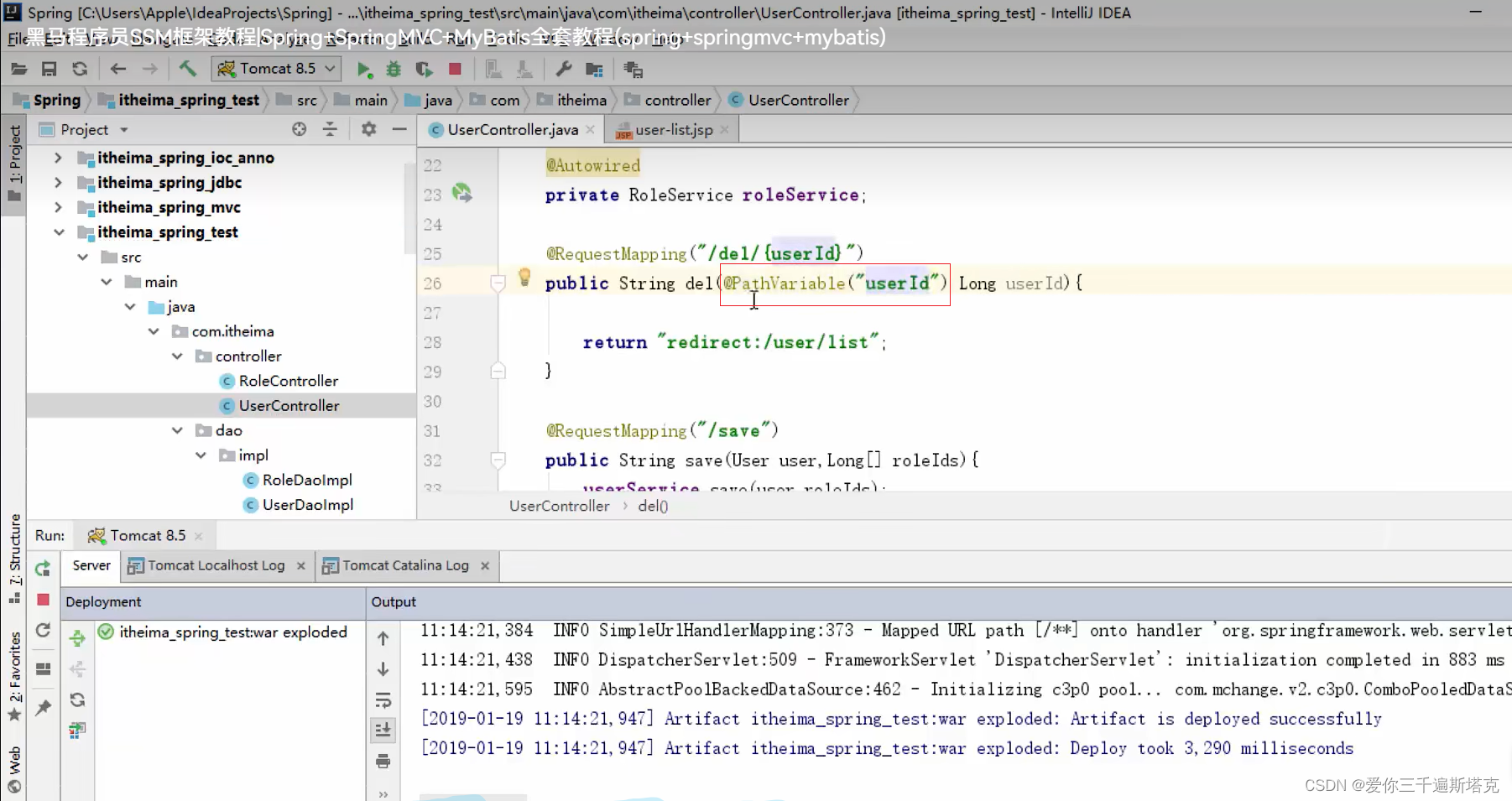Expand itheima_spring_mvc module
Viewport: 1512px width, 801px height.
(x=58, y=207)
